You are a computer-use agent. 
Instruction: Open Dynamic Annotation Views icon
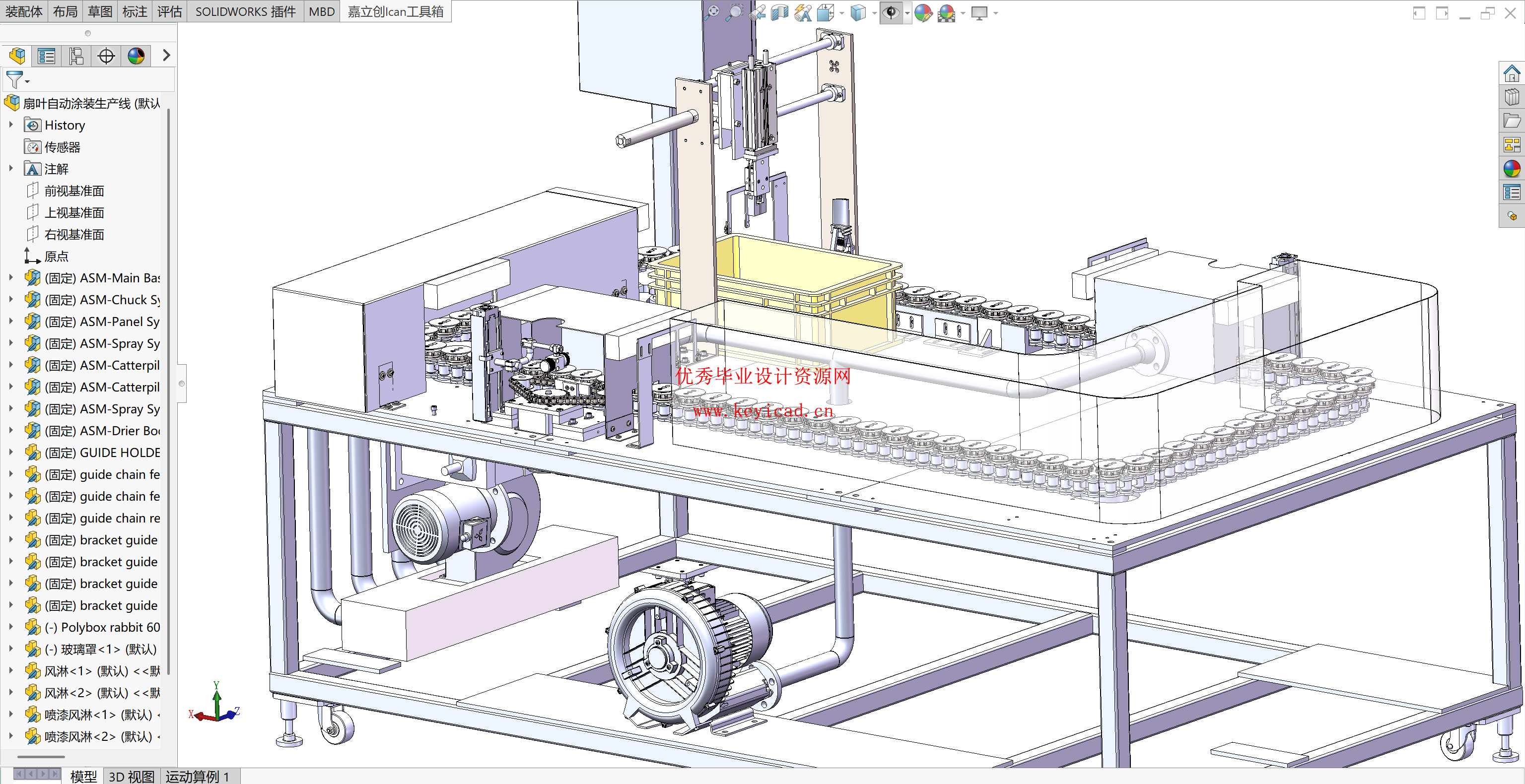click(x=803, y=12)
